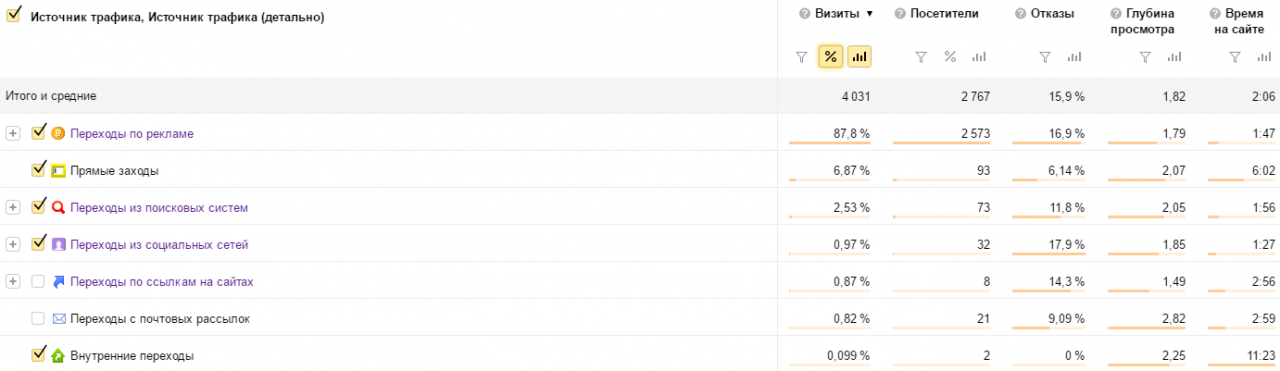
Task: Uncheck the Переходы по рекламе checkbox
Action: [x=38, y=132]
